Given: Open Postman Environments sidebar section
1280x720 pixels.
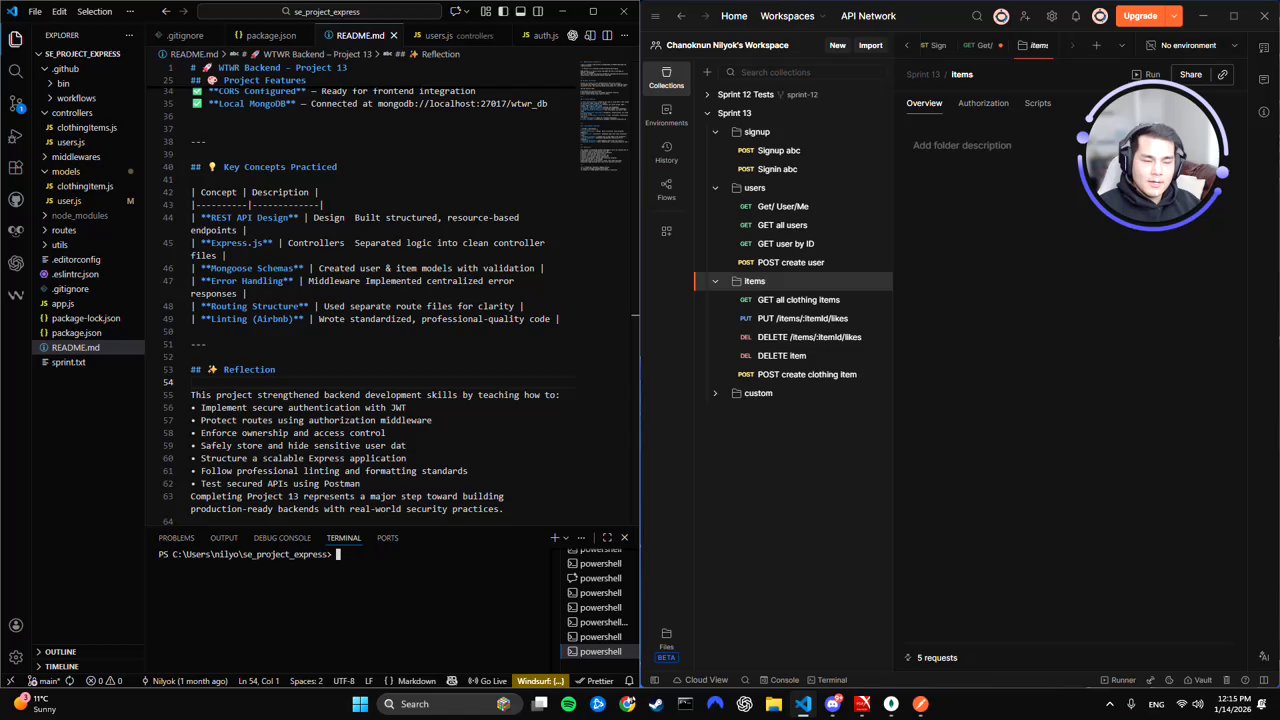Looking at the screenshot, I should click(666, 115).
